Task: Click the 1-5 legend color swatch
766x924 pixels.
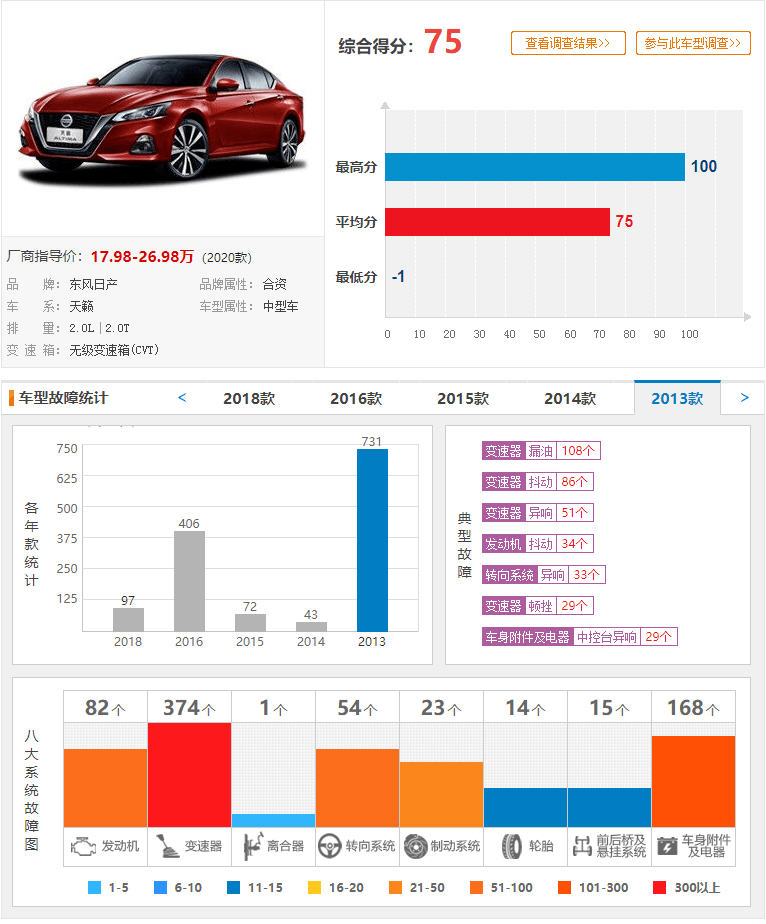Action: (94, 887)
